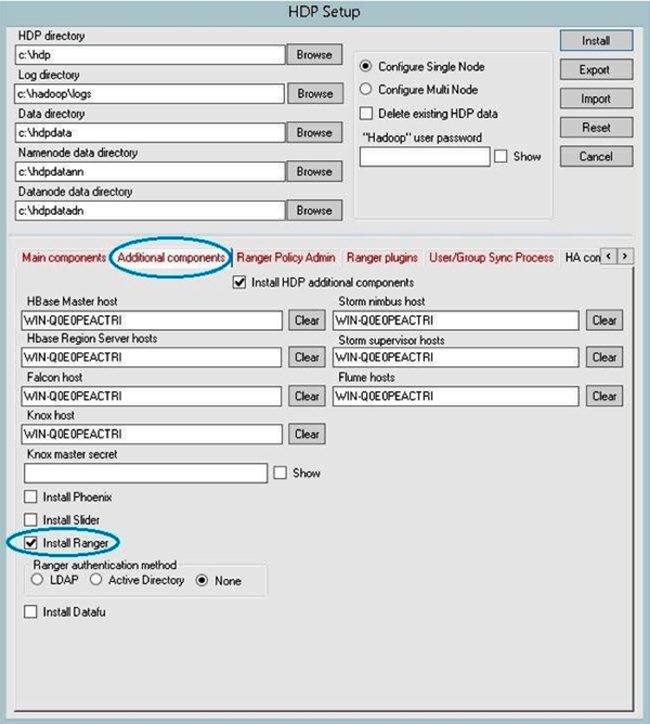Switch to Ranger Policy Admin tab
This screenshot has width=650, height=724.
coord(286,258)
